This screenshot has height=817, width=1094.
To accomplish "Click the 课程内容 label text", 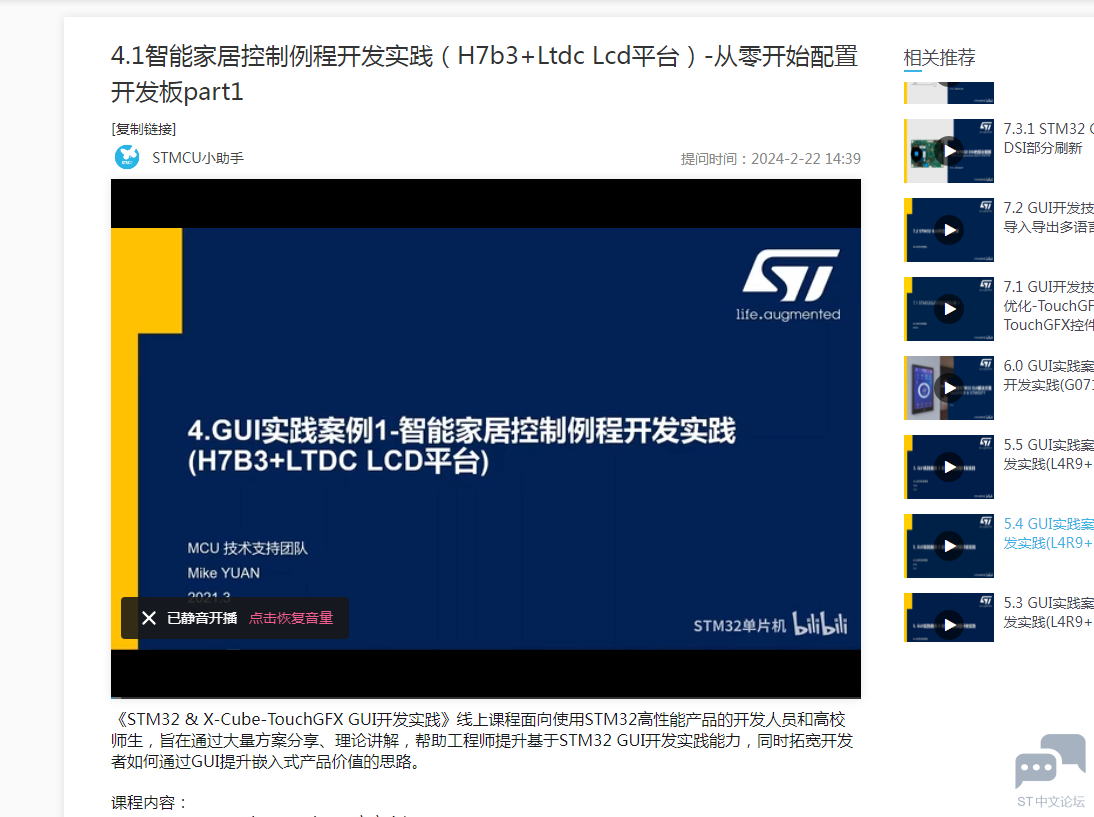I will (x=149, y=802).
